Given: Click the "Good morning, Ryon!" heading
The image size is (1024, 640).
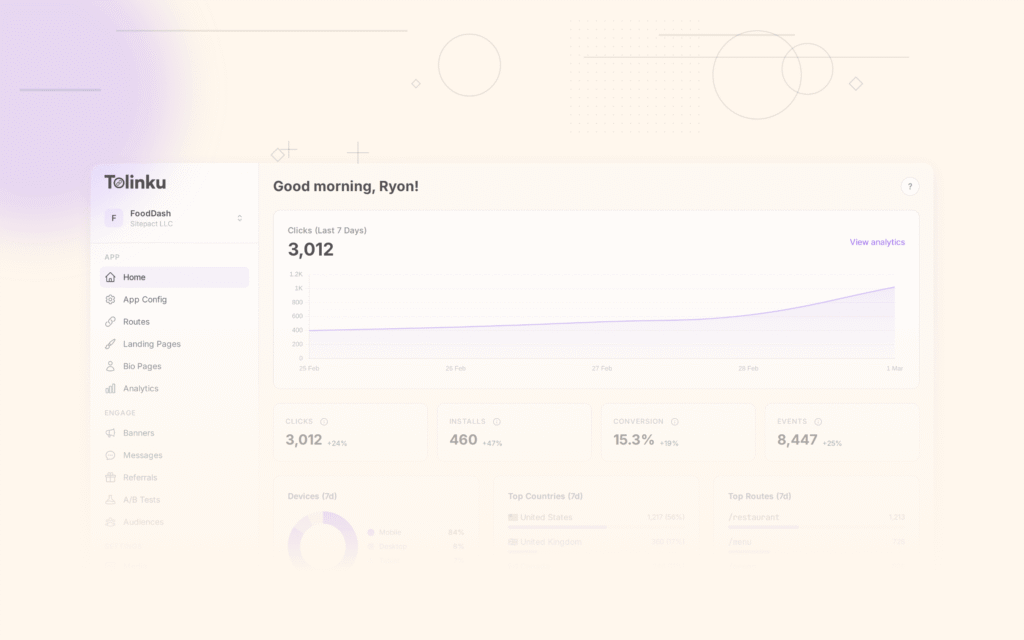Looking at the screenshot, I should point(345,186).
